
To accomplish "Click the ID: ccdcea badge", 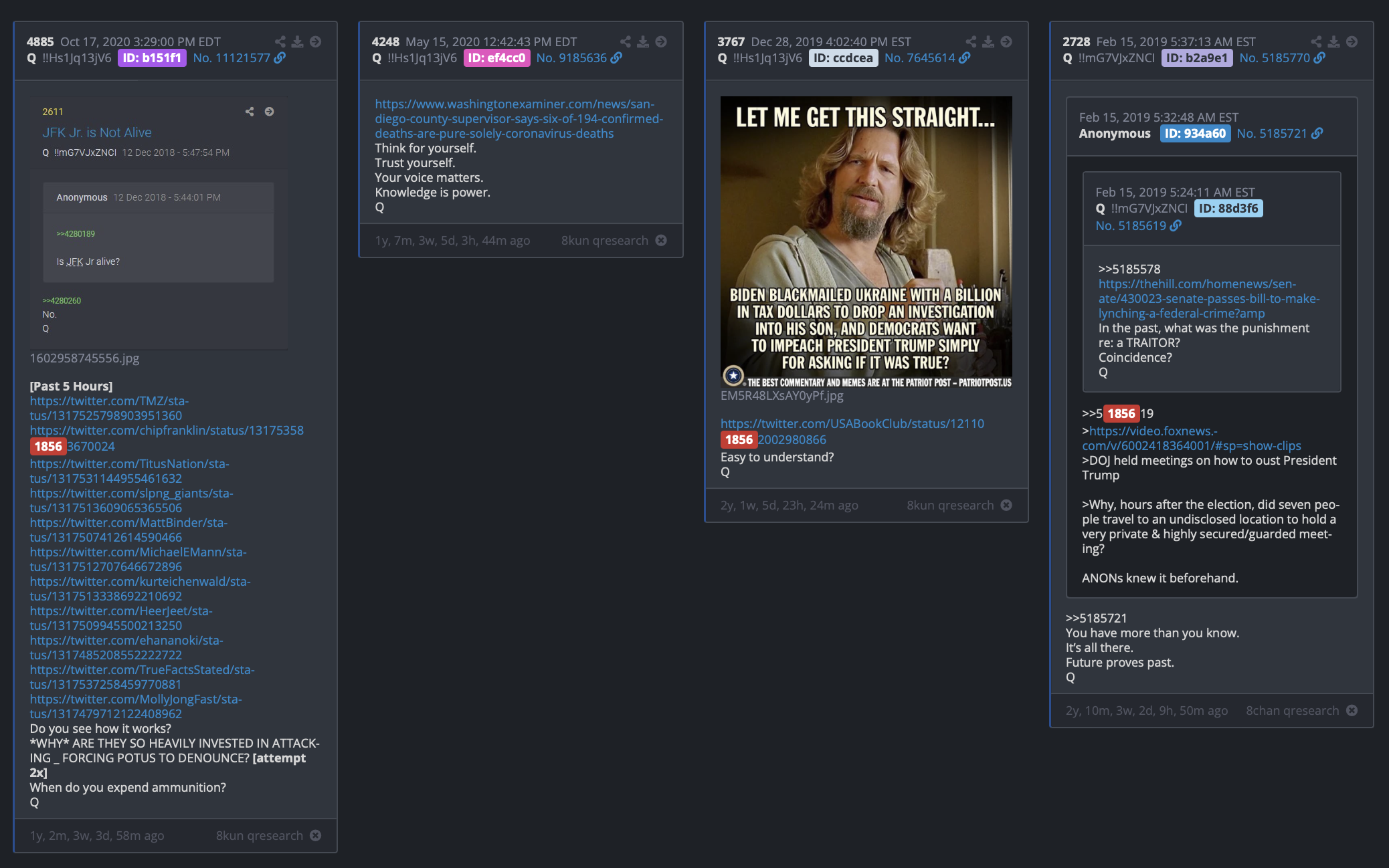I will tap(843, 58).
